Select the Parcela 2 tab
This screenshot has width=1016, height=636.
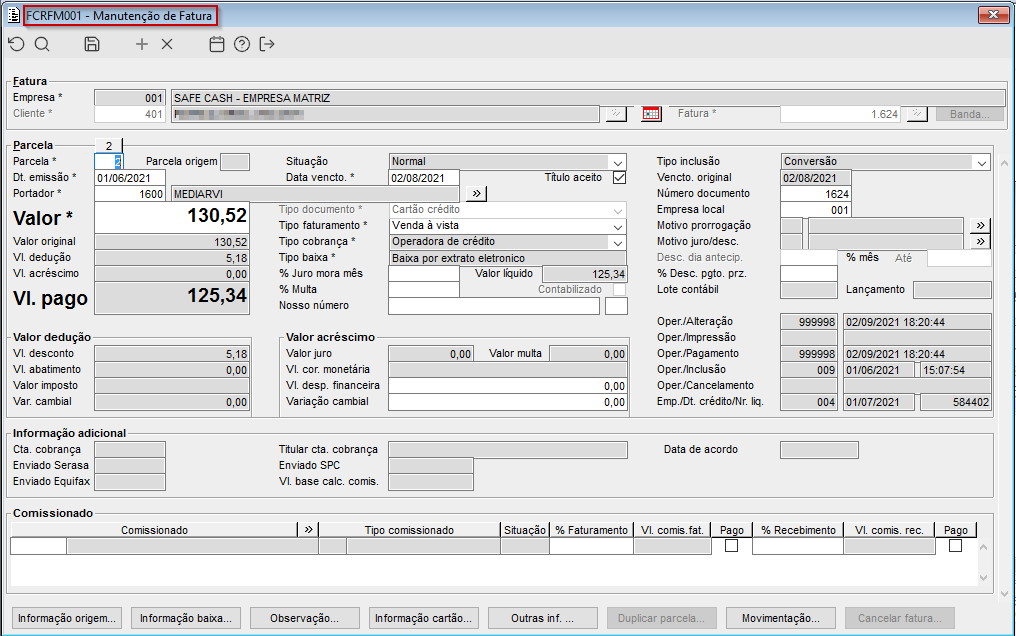109,146
